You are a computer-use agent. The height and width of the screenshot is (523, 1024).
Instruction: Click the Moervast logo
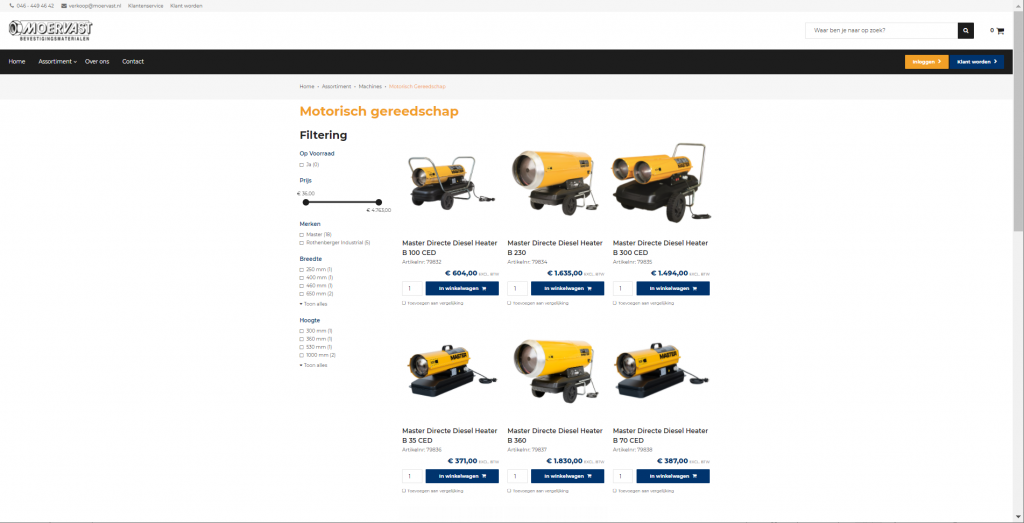[x=51, y=31]
